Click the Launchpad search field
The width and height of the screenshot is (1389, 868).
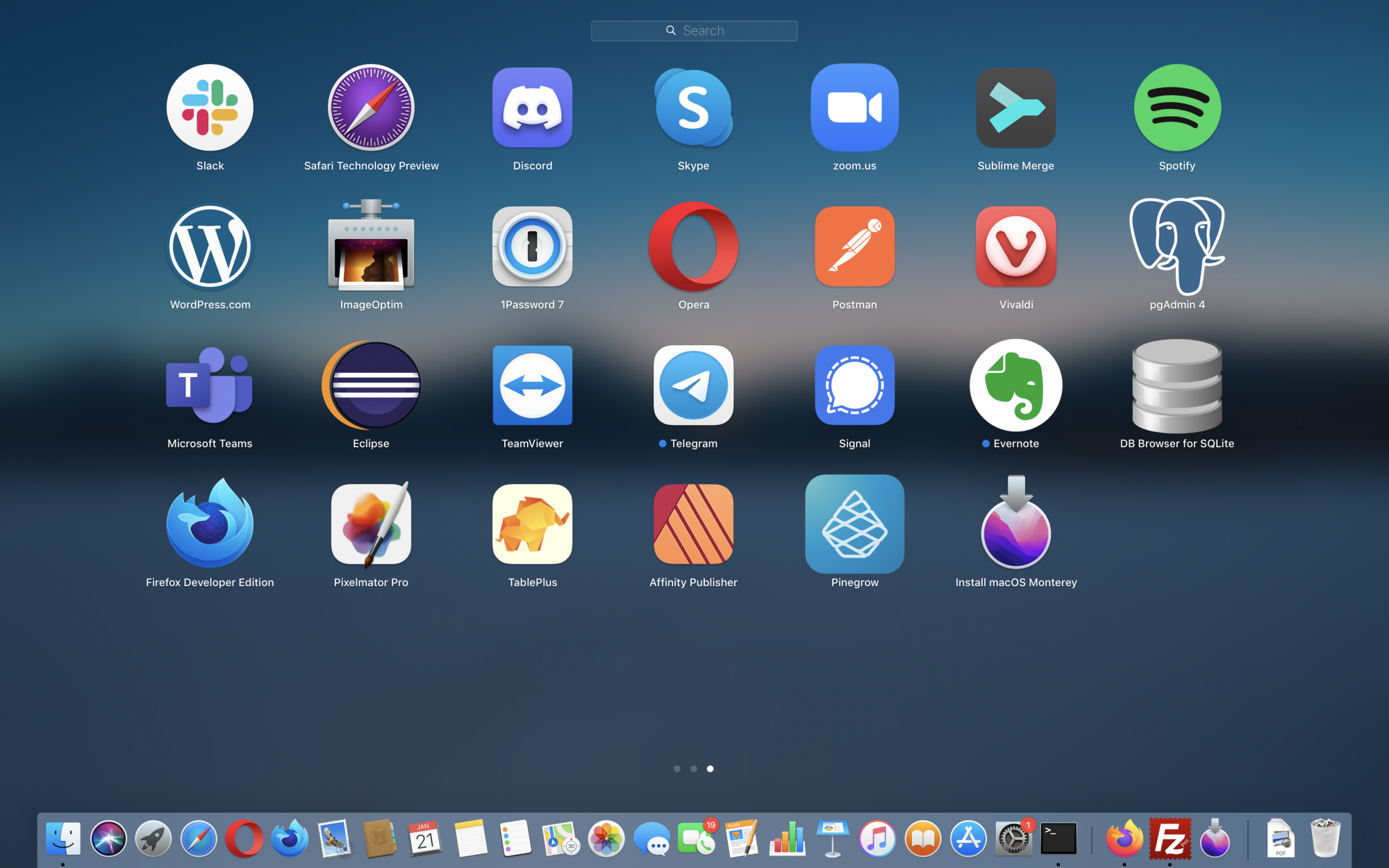point(694,31)
